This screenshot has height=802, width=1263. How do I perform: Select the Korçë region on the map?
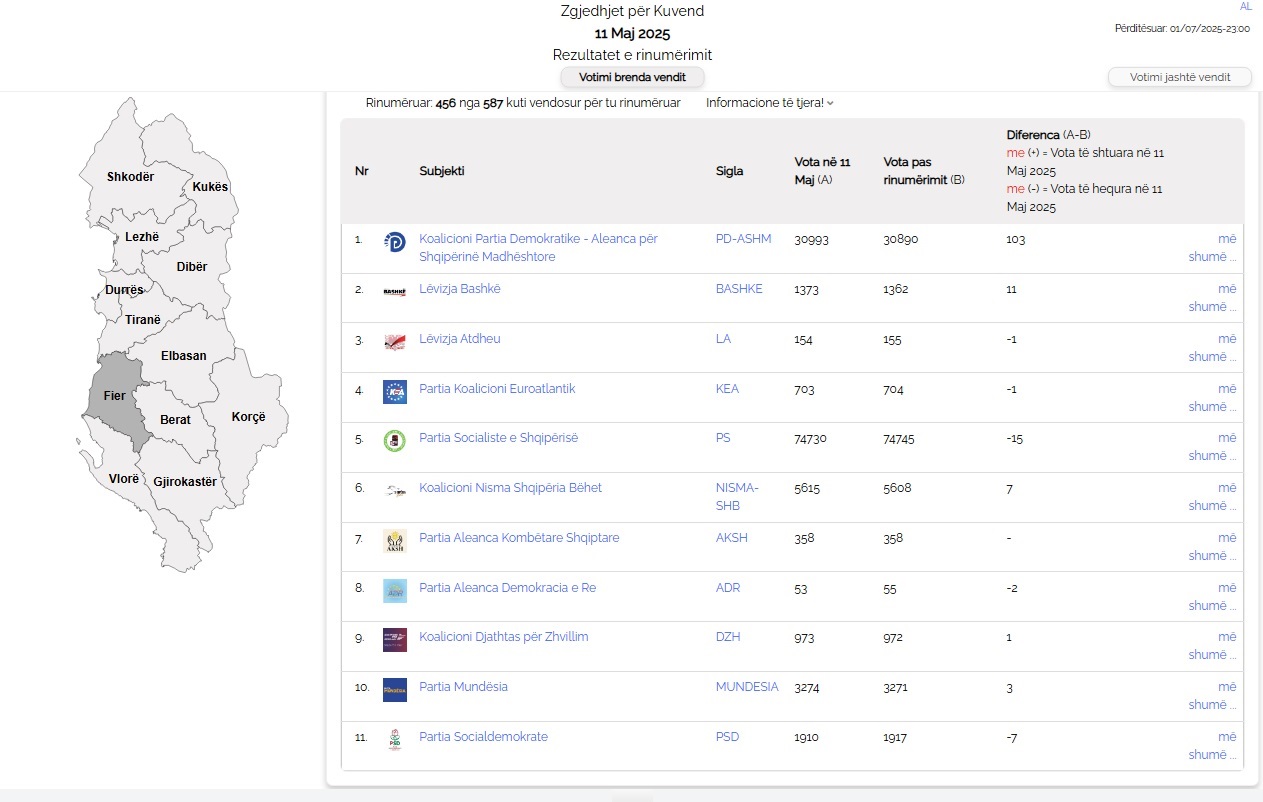click(x=248, y=415)
